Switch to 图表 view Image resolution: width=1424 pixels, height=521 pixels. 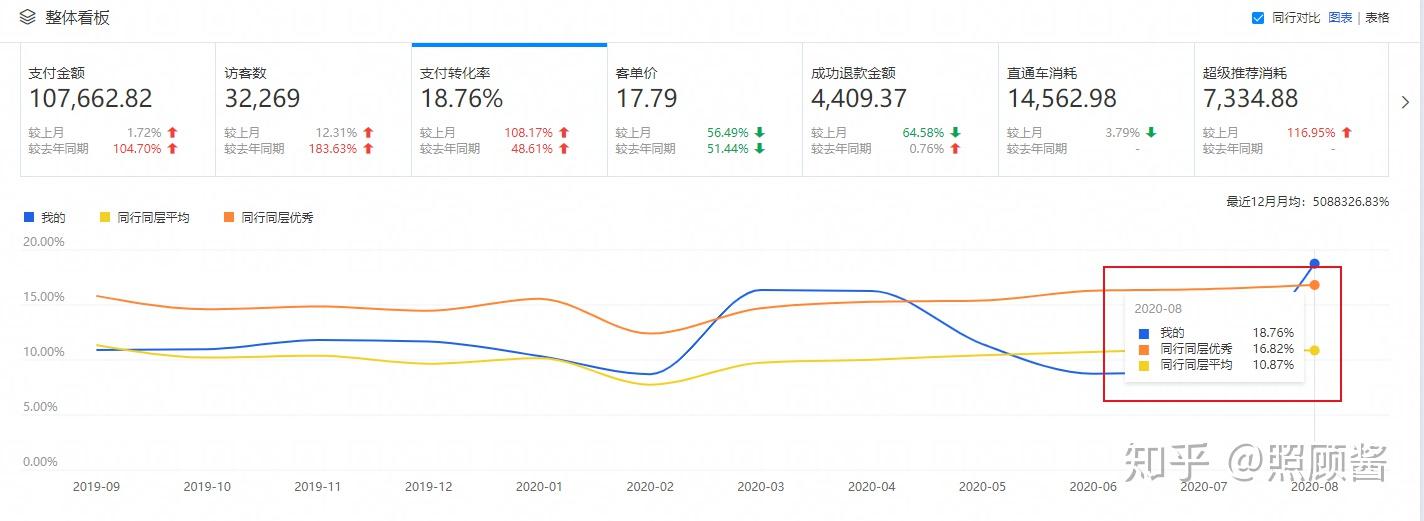coord(1340,18)
